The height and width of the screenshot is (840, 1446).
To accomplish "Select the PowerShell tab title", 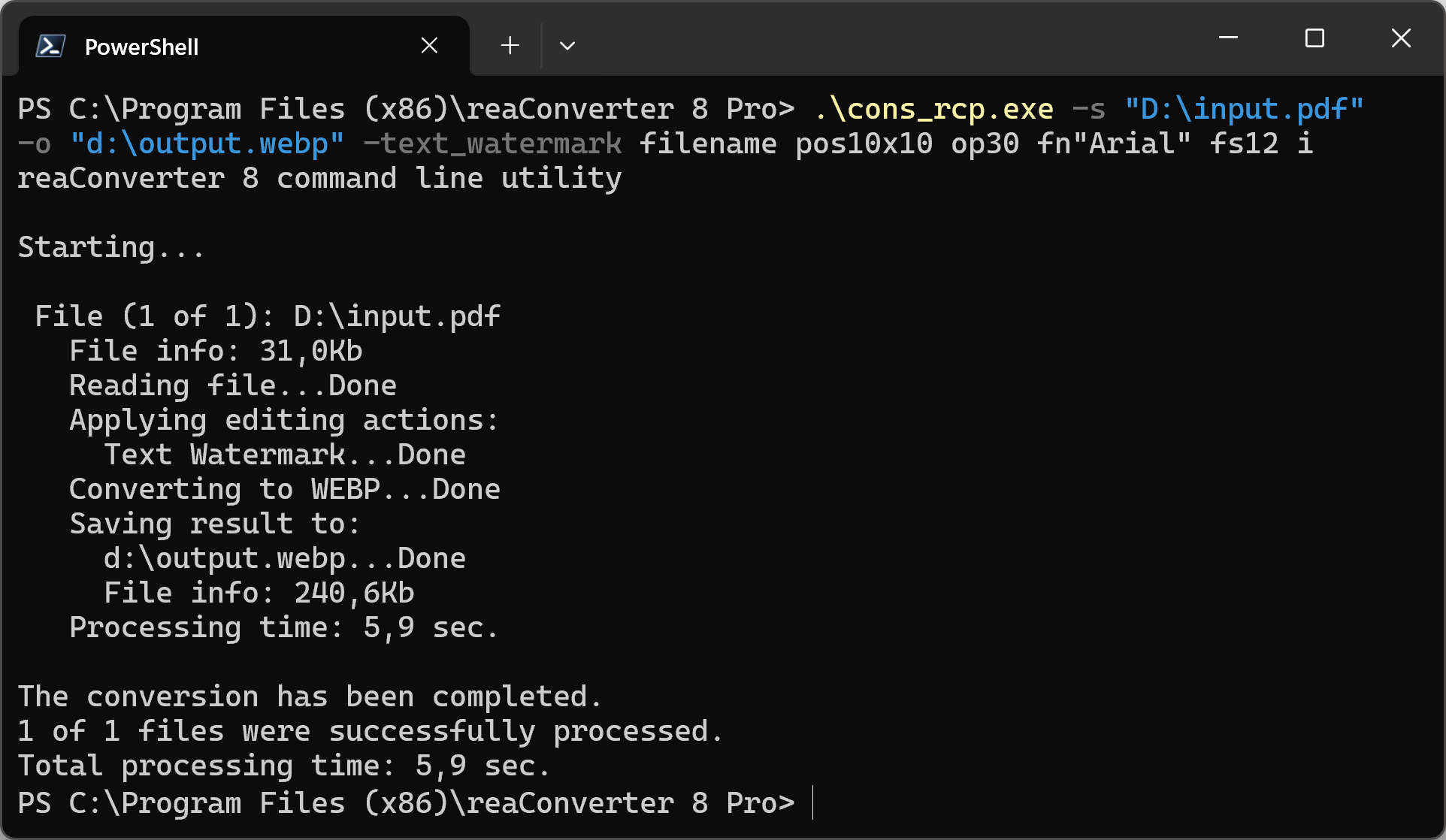I will point(141,47).
